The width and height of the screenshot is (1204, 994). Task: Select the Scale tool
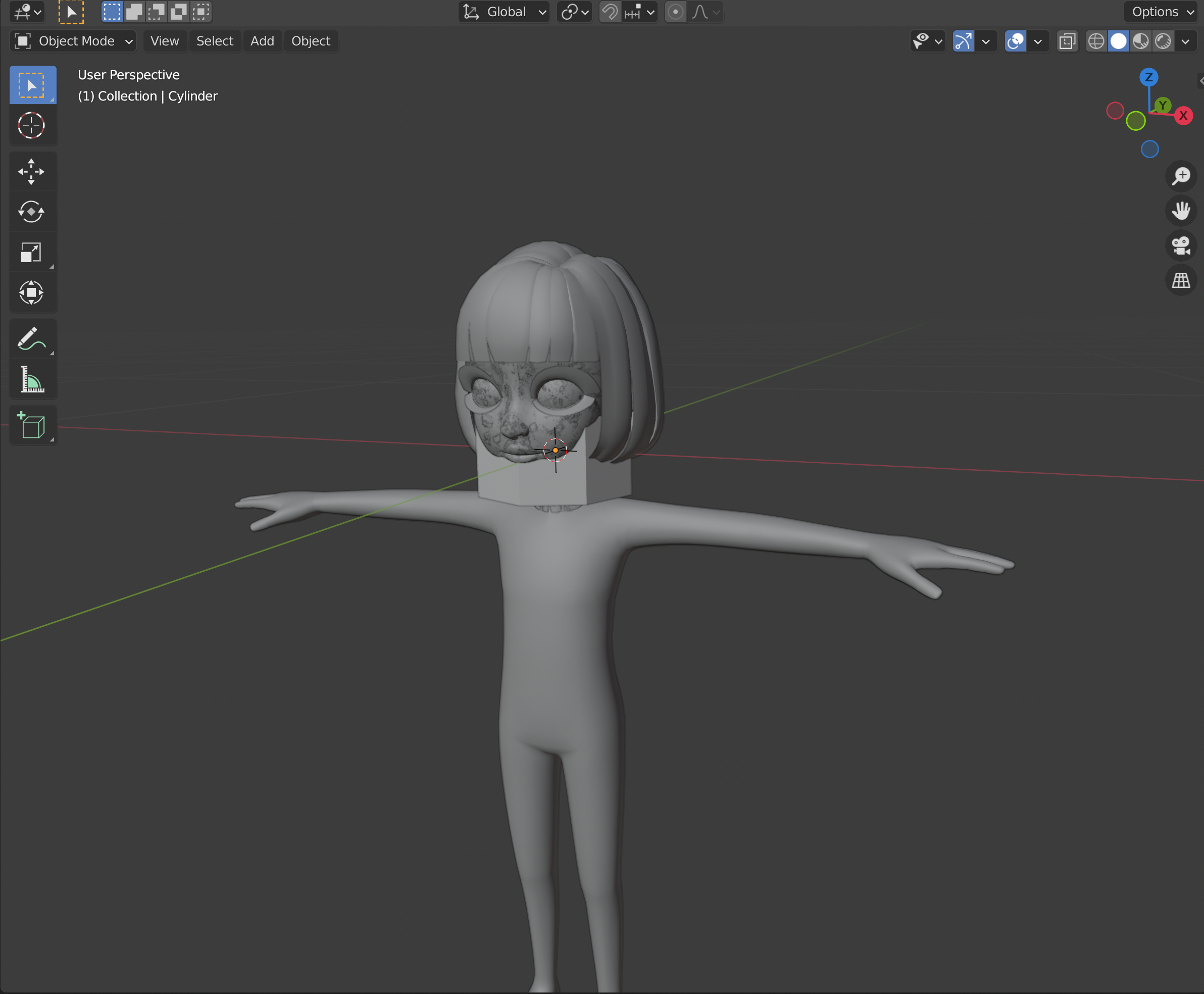pos(33,252)
